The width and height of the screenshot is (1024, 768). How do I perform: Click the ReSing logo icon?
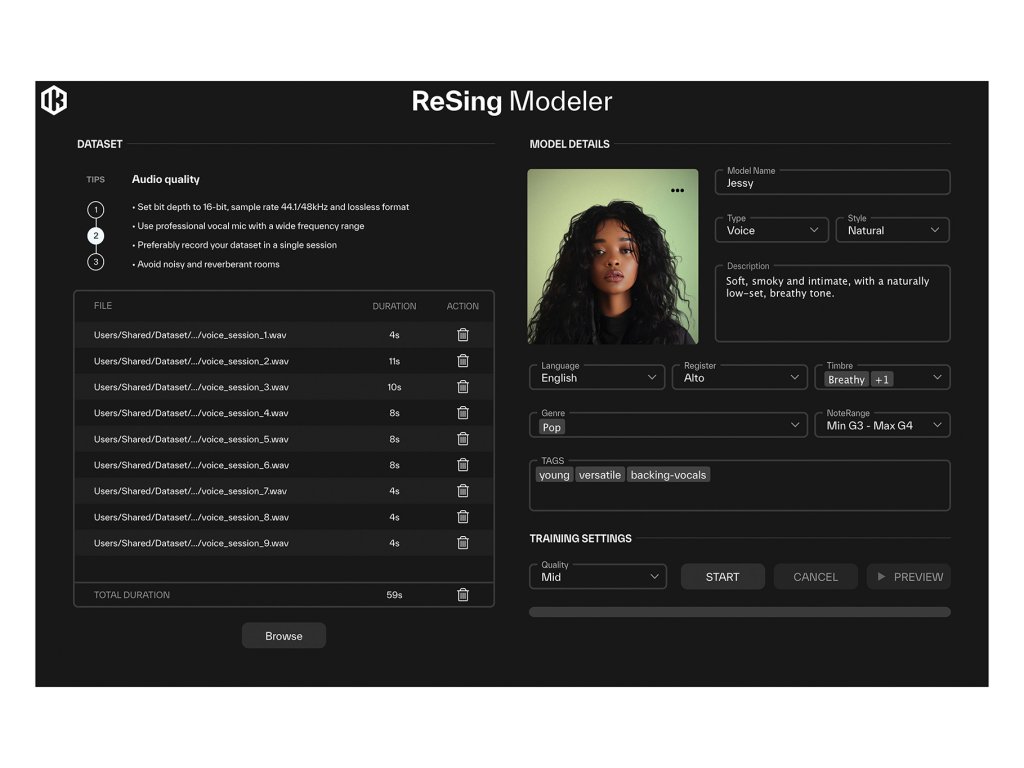click(54, 100)
